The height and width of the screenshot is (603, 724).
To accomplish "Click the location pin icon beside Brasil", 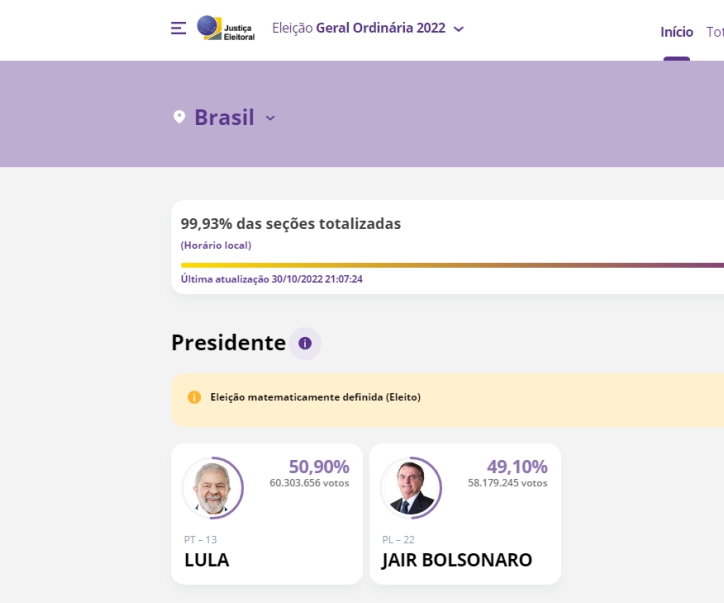I will click(179, 117).
